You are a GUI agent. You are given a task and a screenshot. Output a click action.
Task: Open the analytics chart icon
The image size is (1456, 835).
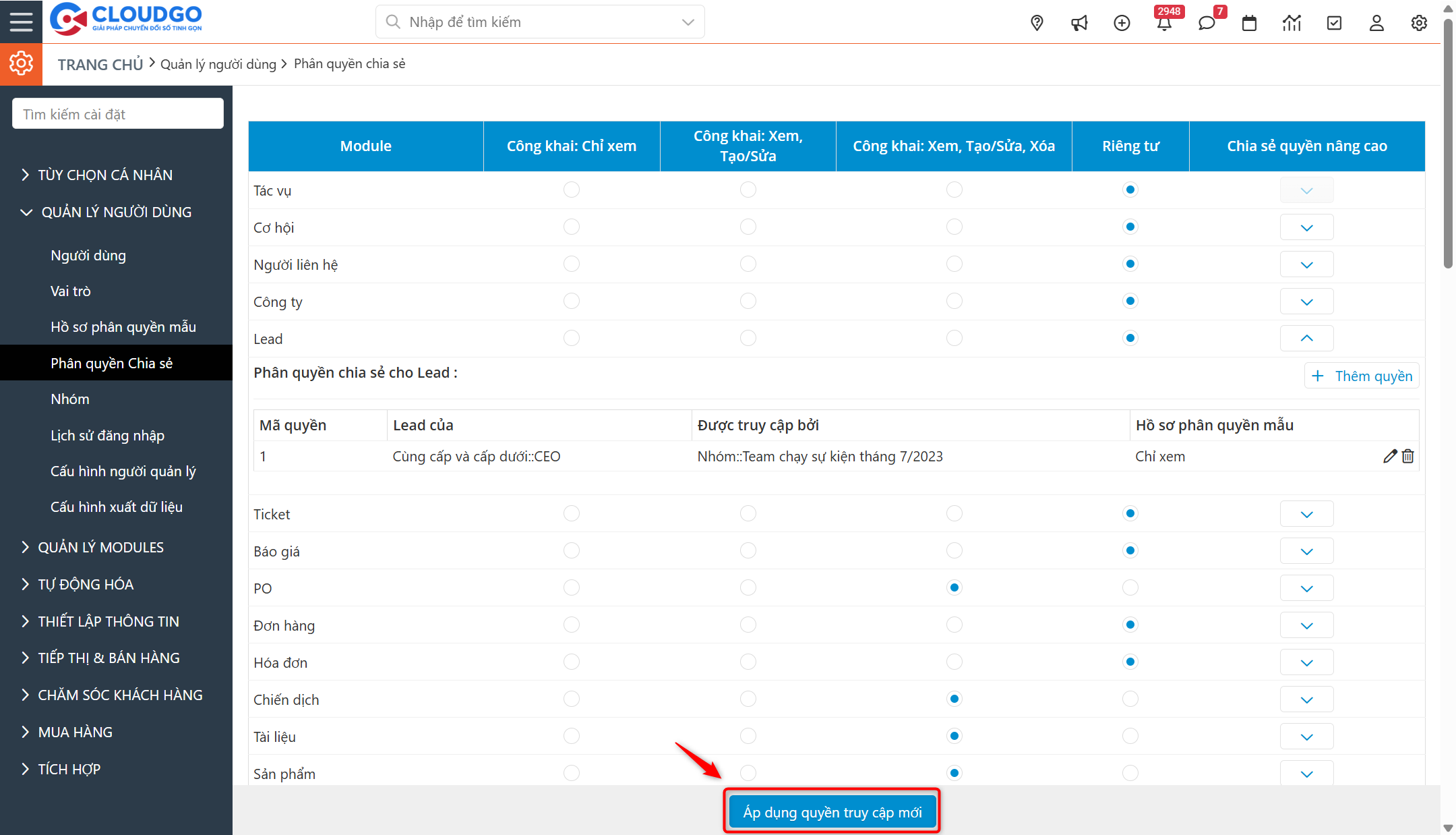point(1292,22)
